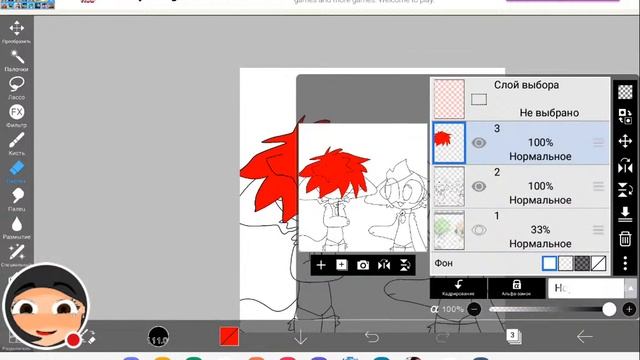Click the invert selection layer icon
Viewport: 640px width, 360px height.
625,116
